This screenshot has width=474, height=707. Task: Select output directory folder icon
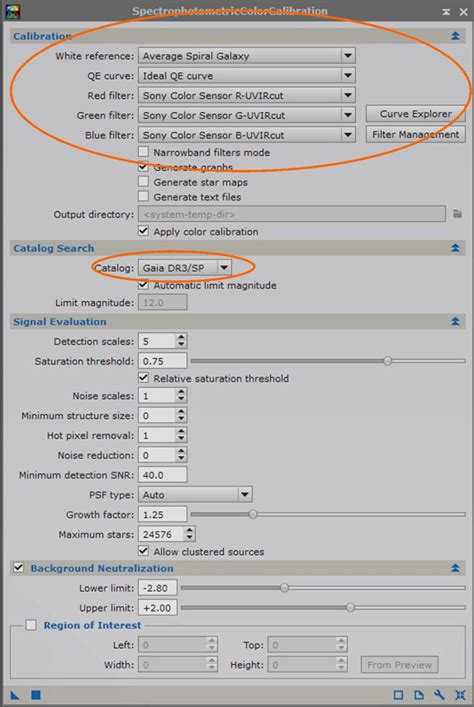(457, 214)
